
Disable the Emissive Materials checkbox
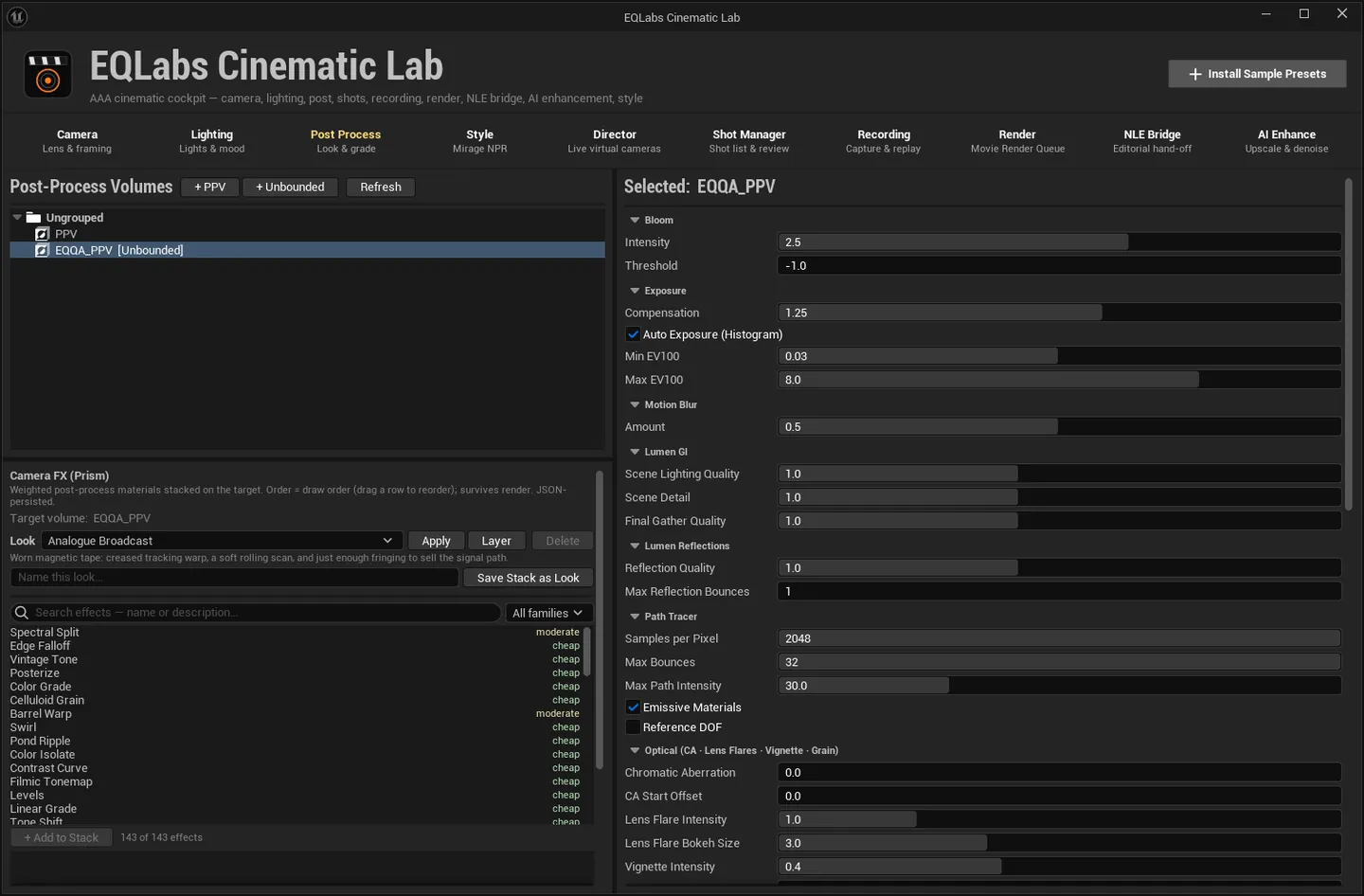[x=633, y=708]
